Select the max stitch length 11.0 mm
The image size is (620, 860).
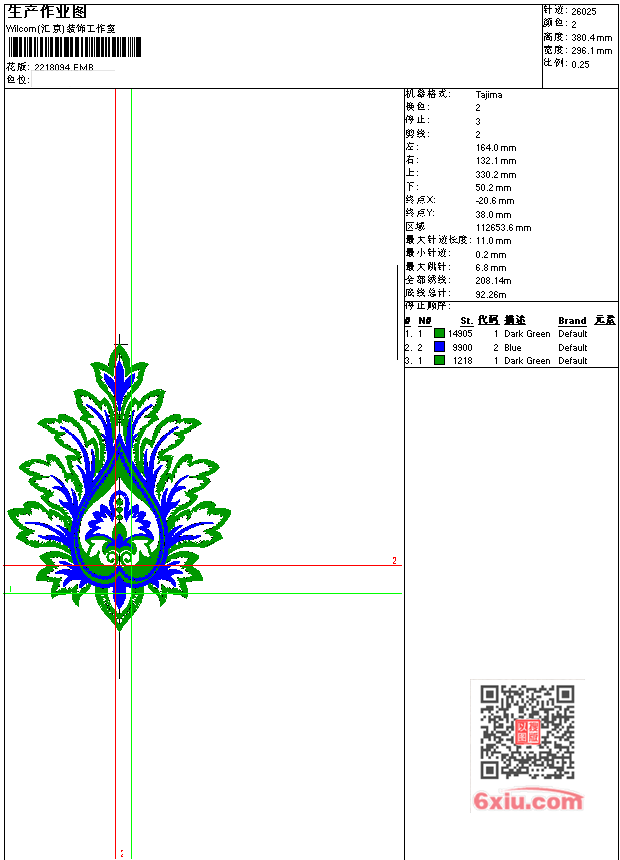[493, 241]
